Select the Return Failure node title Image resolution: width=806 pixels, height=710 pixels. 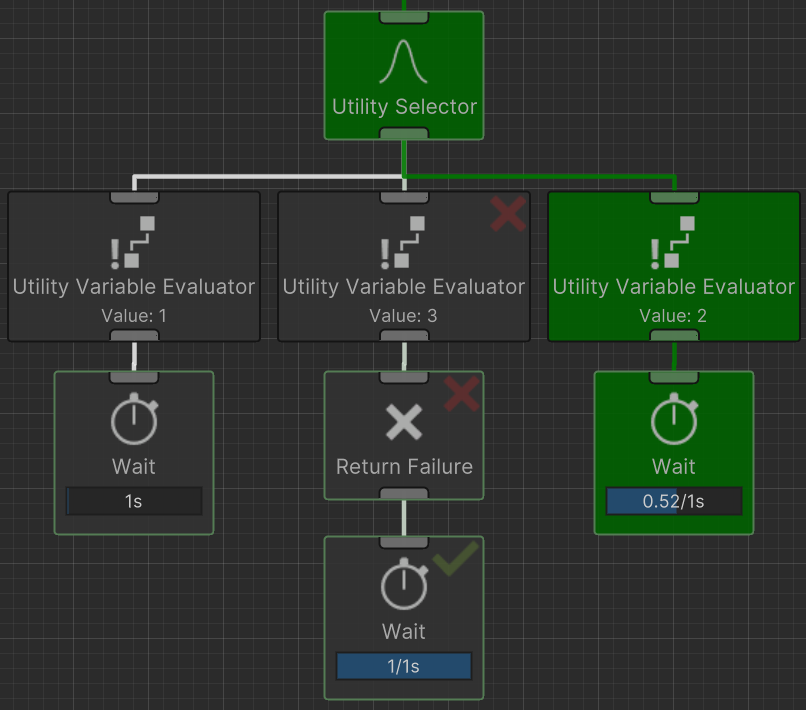(x=403, y=467)
